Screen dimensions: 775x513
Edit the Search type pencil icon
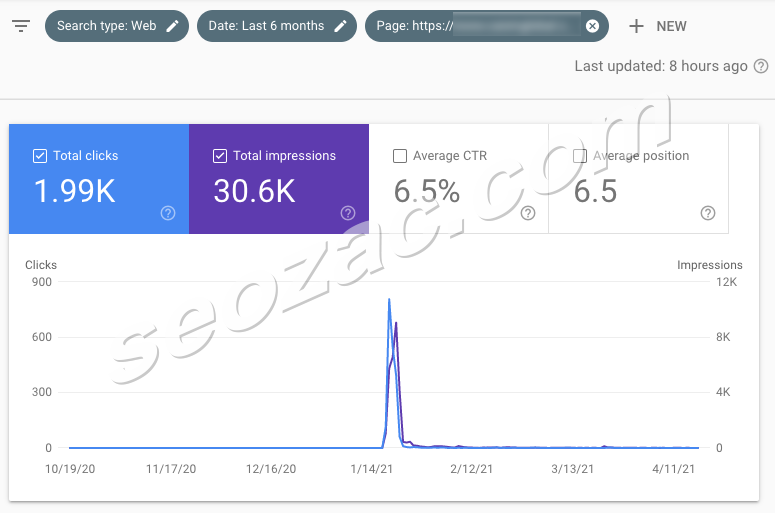click(x=172, y=26)
